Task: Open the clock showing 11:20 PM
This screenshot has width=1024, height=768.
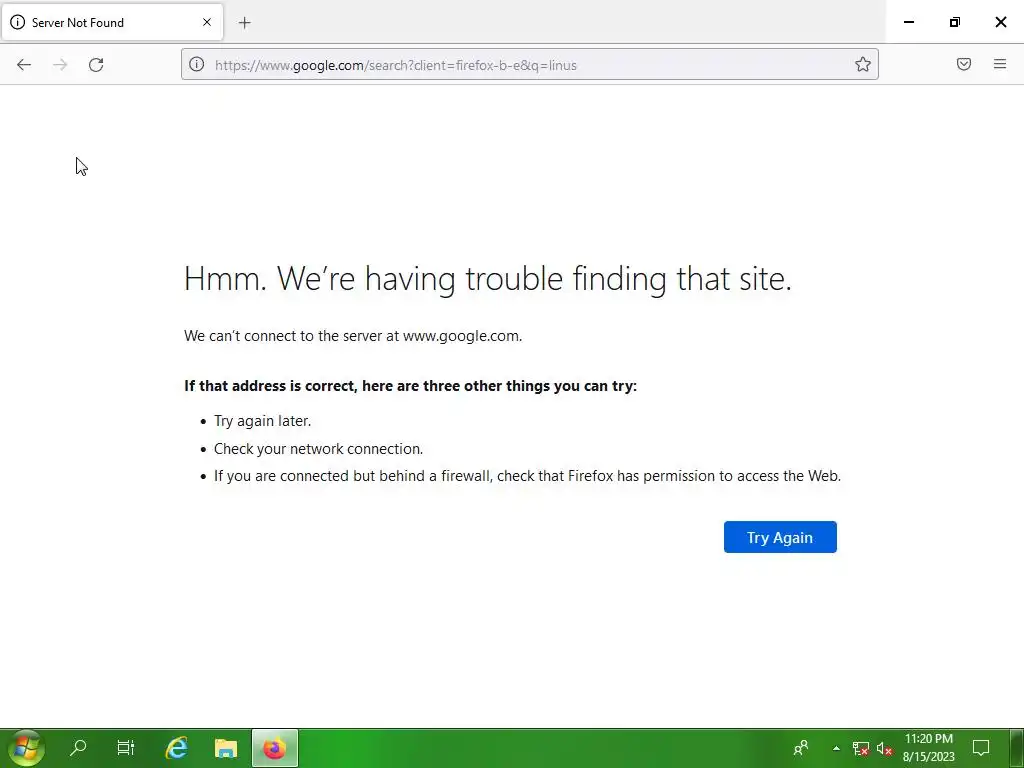Action: (x=929, y=748)
